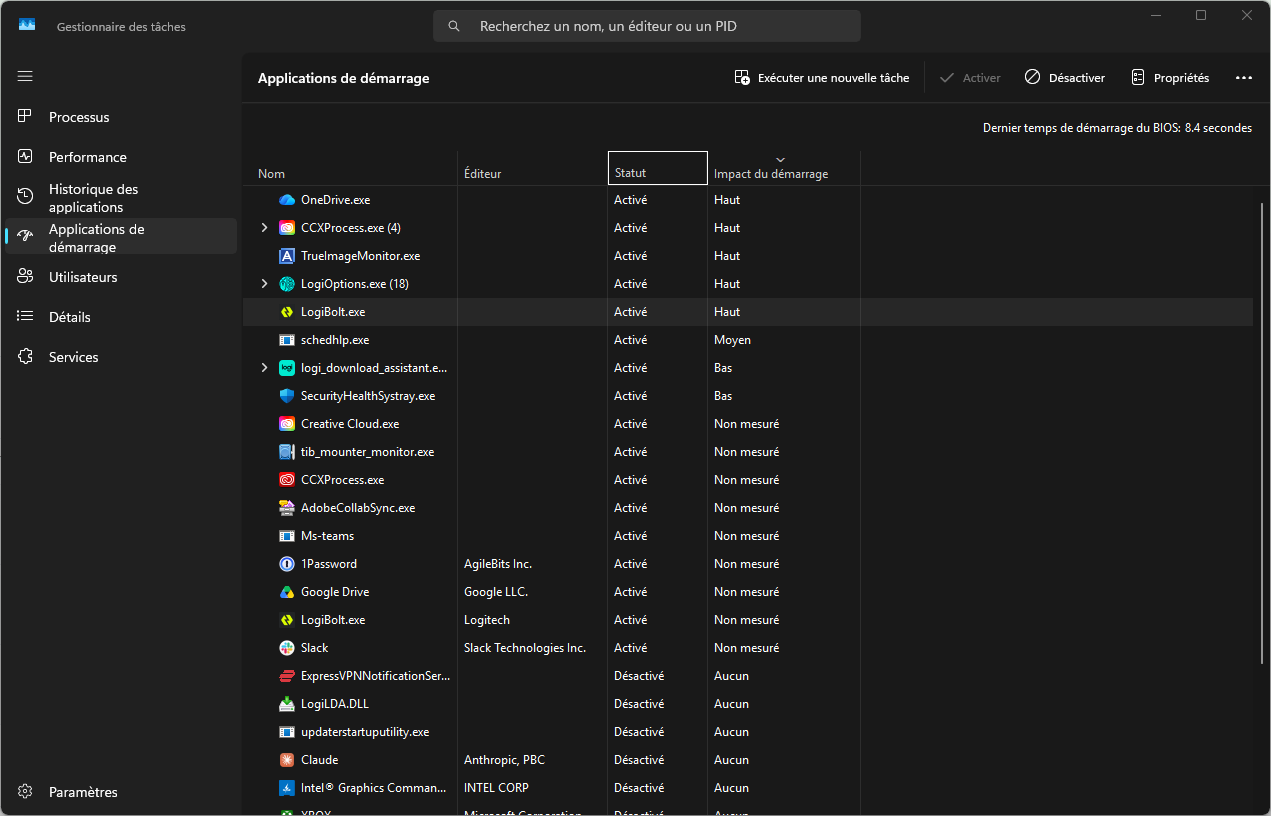Click the Activer button
The image size is (1271, 816).
pyautogui.click(x=970, y=78)
